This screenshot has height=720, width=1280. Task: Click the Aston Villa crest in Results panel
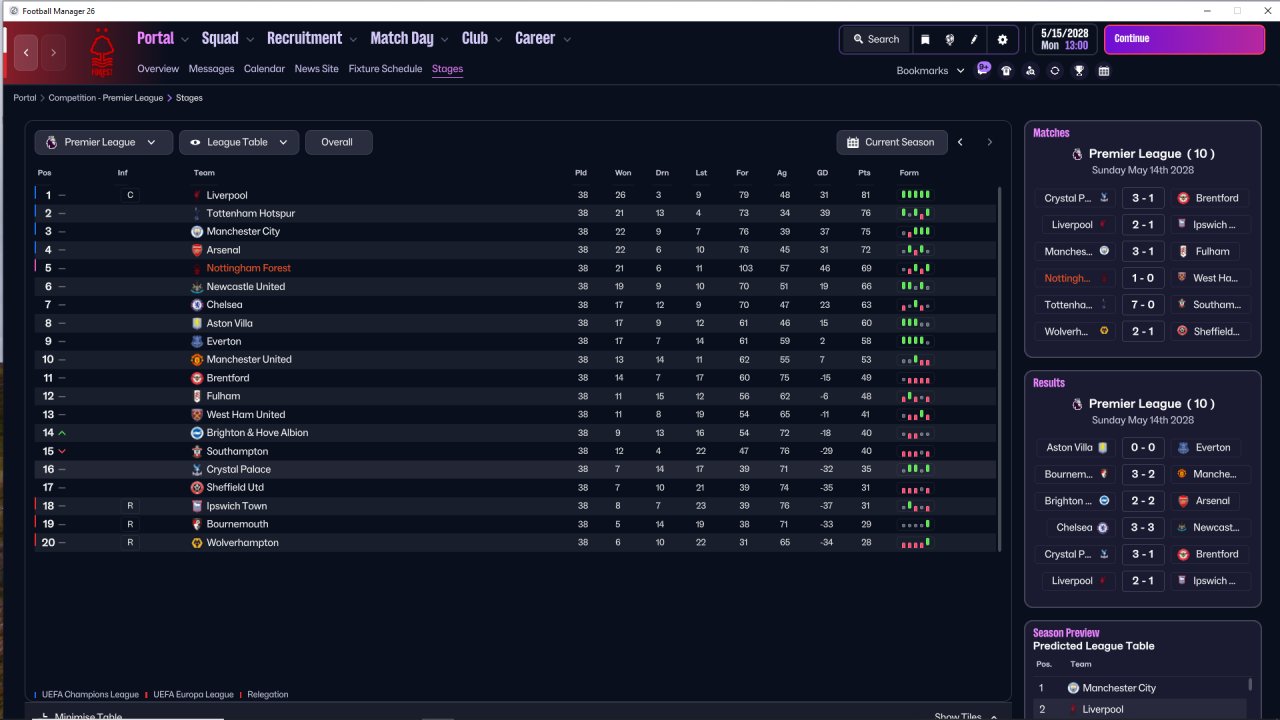click(x=1103, y=448)
